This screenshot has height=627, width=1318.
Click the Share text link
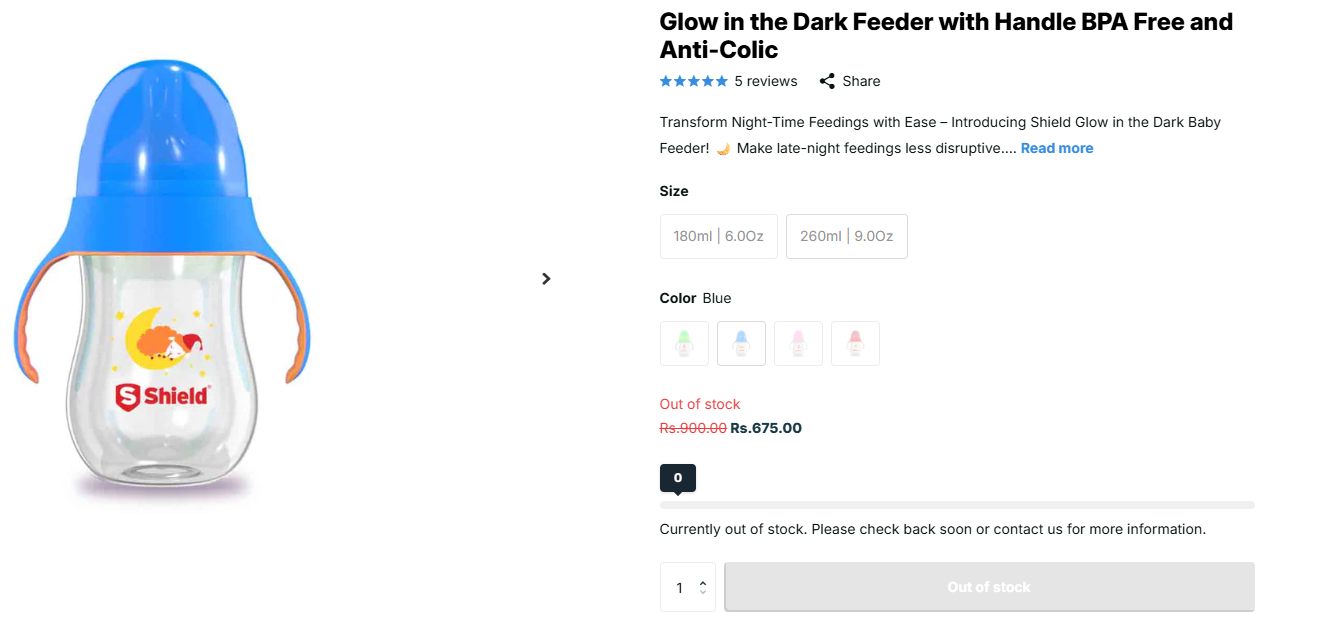(861, 81)
